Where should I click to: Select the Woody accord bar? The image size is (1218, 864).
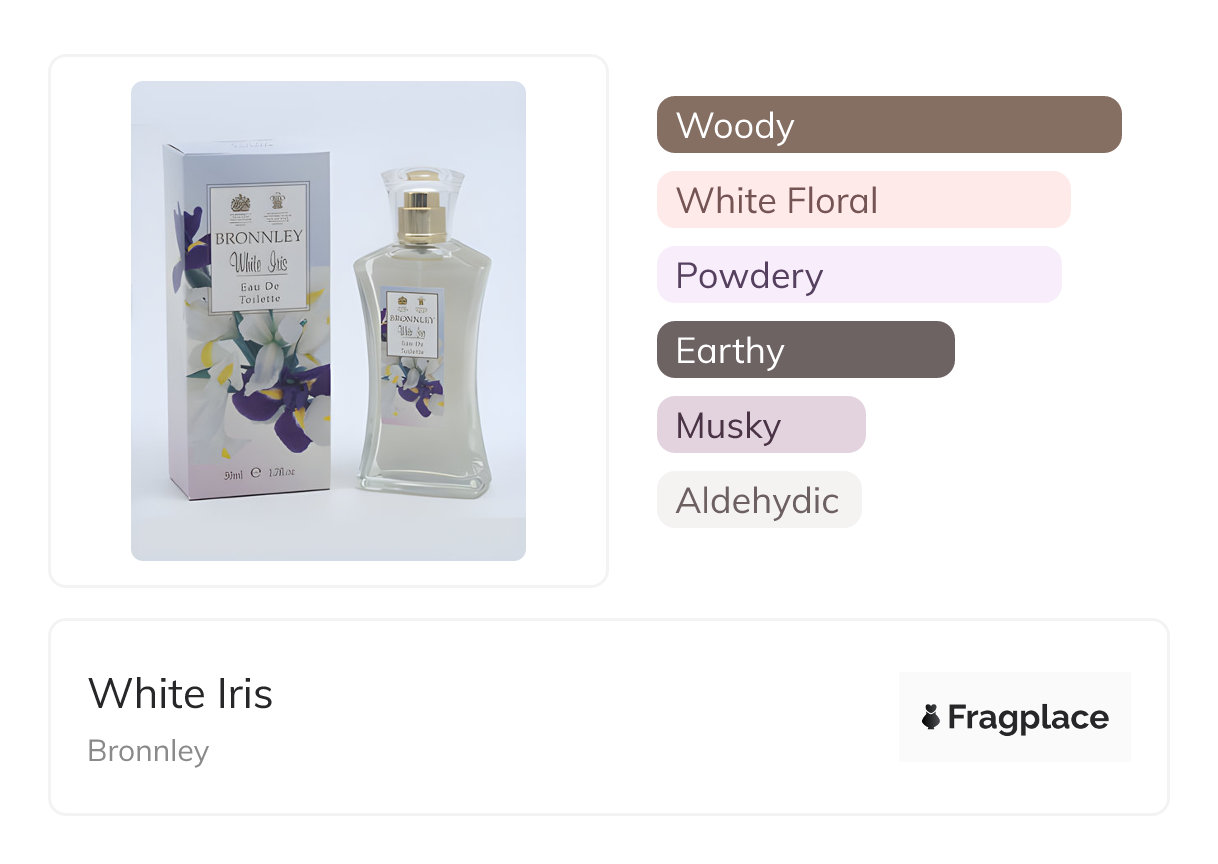(x=888, y=125)
